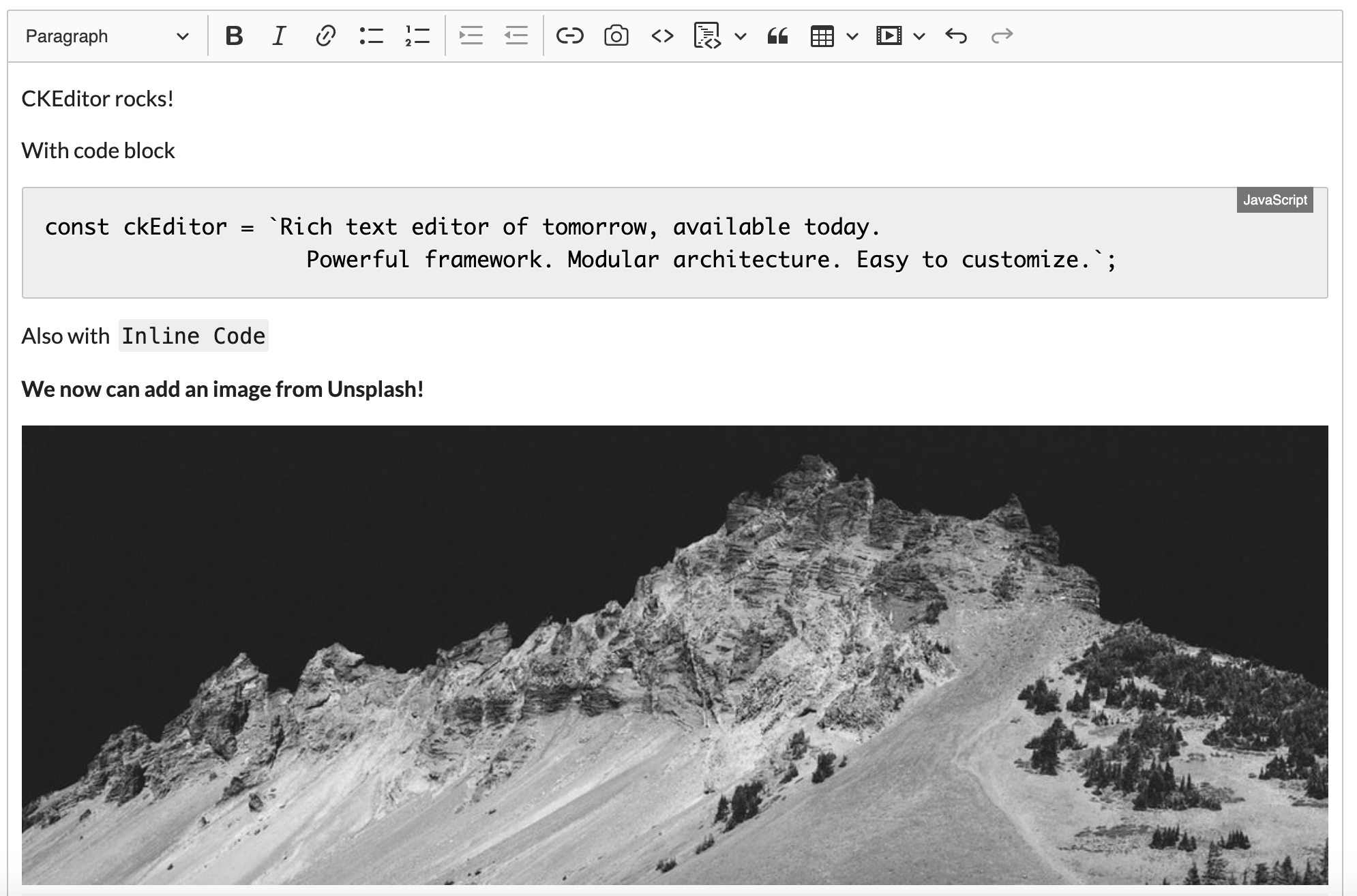
Task: Undo the last change
Action: pos(956,35)
